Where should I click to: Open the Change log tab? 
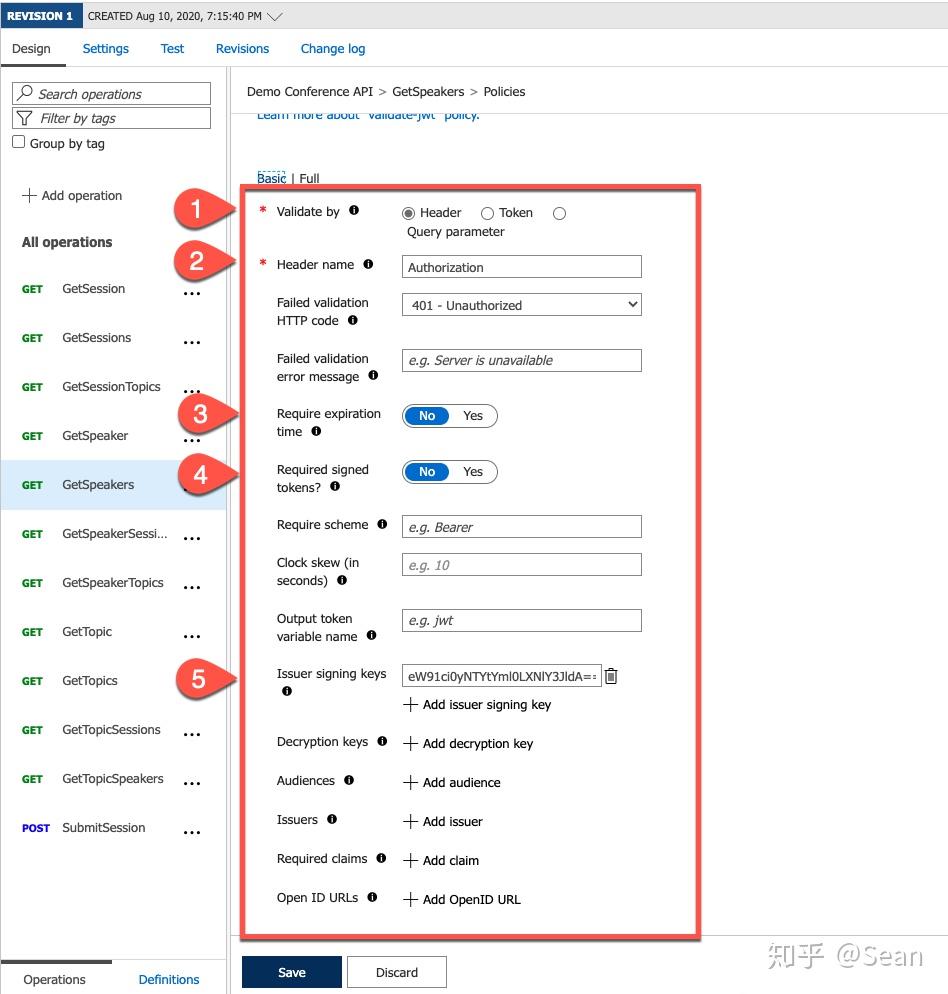(x=333, y=49)
